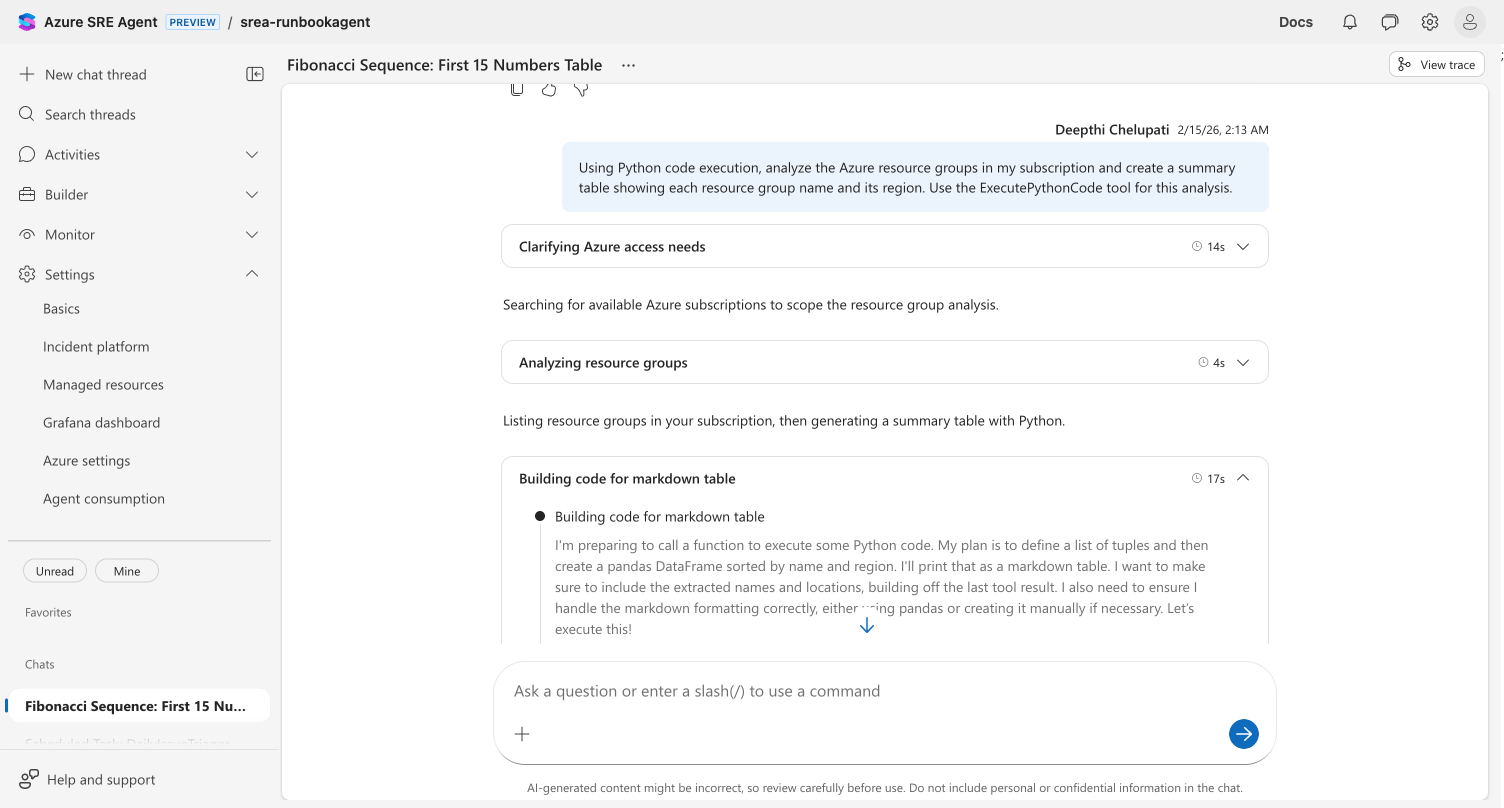Expand the Monitor section chevron
1504x808 pixels.
tap(252, 234)
